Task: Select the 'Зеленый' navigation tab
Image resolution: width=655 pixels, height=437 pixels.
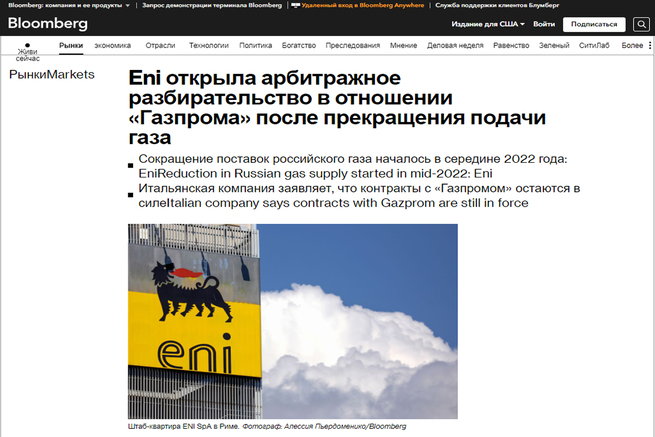Action: coord(554,46)
